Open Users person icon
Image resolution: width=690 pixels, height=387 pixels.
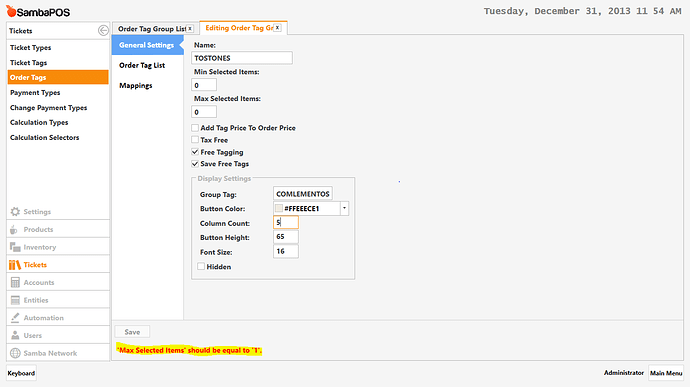pos(15,335)
